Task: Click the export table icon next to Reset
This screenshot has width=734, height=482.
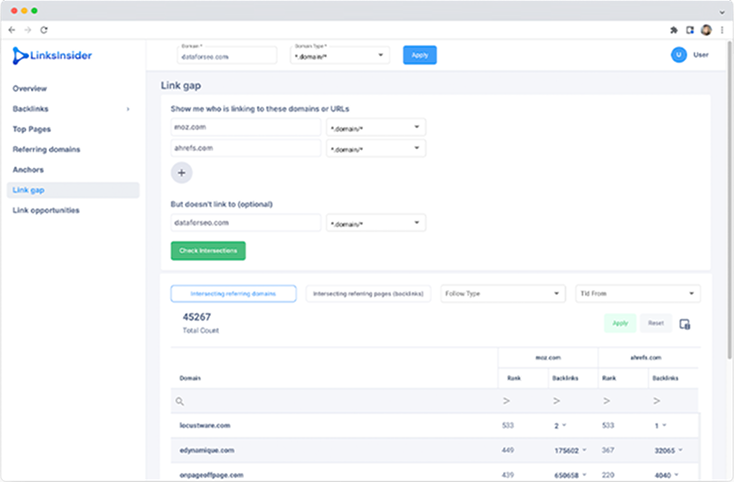Action: click(x=685, y=324)
